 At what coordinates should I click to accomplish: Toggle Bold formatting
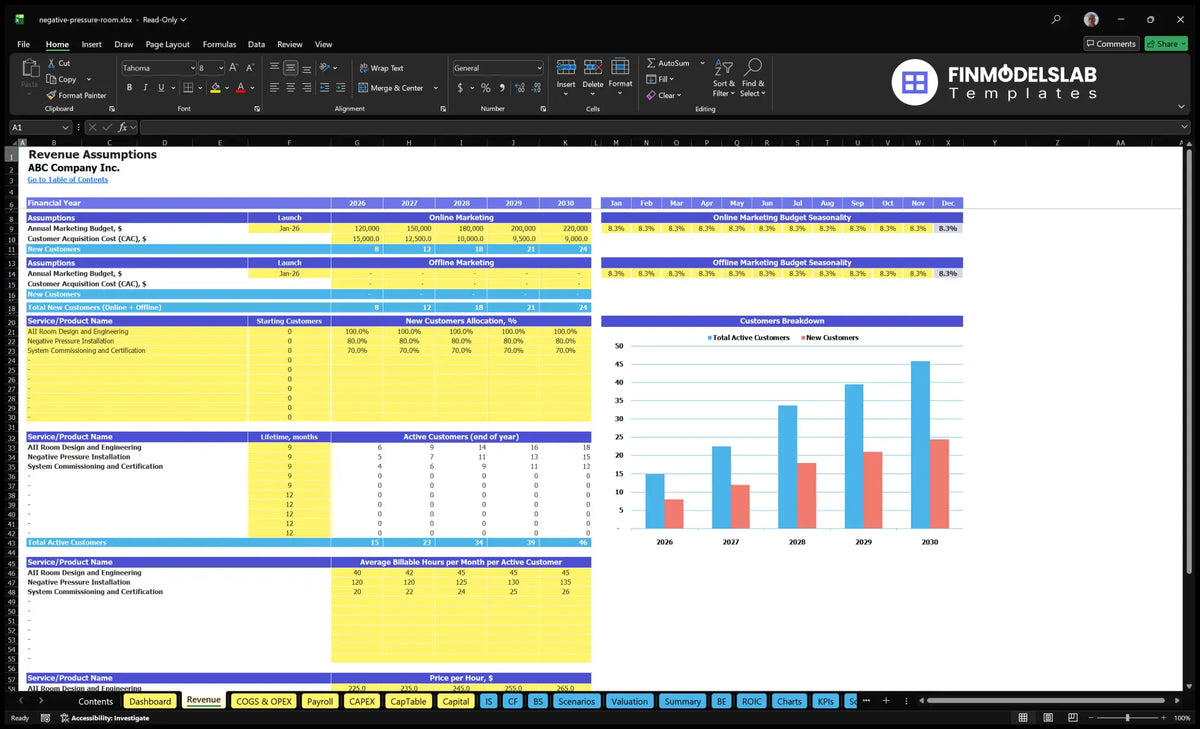click(129, 88)
